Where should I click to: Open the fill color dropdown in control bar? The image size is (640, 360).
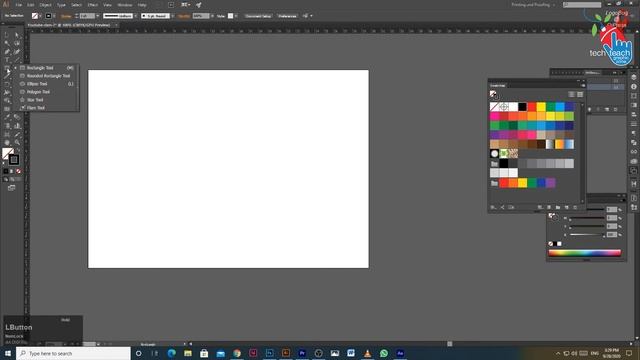(x=40, y=16)
